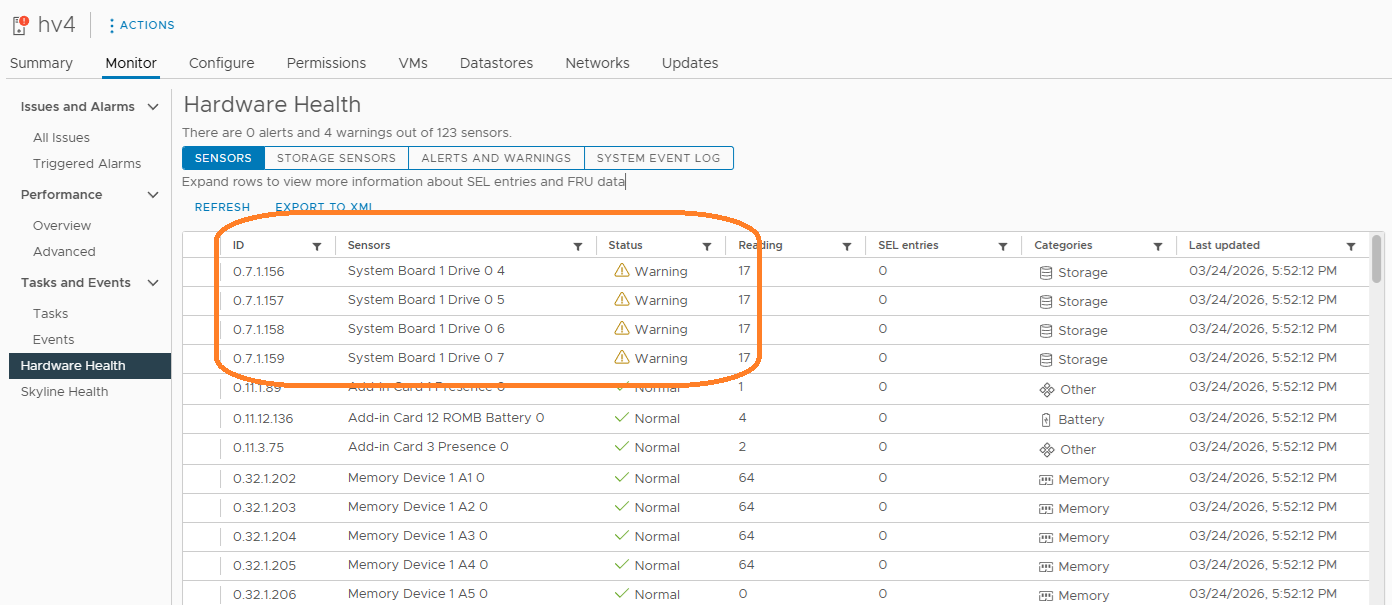Click the vertical scrollbar of sensor table

[x=1377, y=259]
